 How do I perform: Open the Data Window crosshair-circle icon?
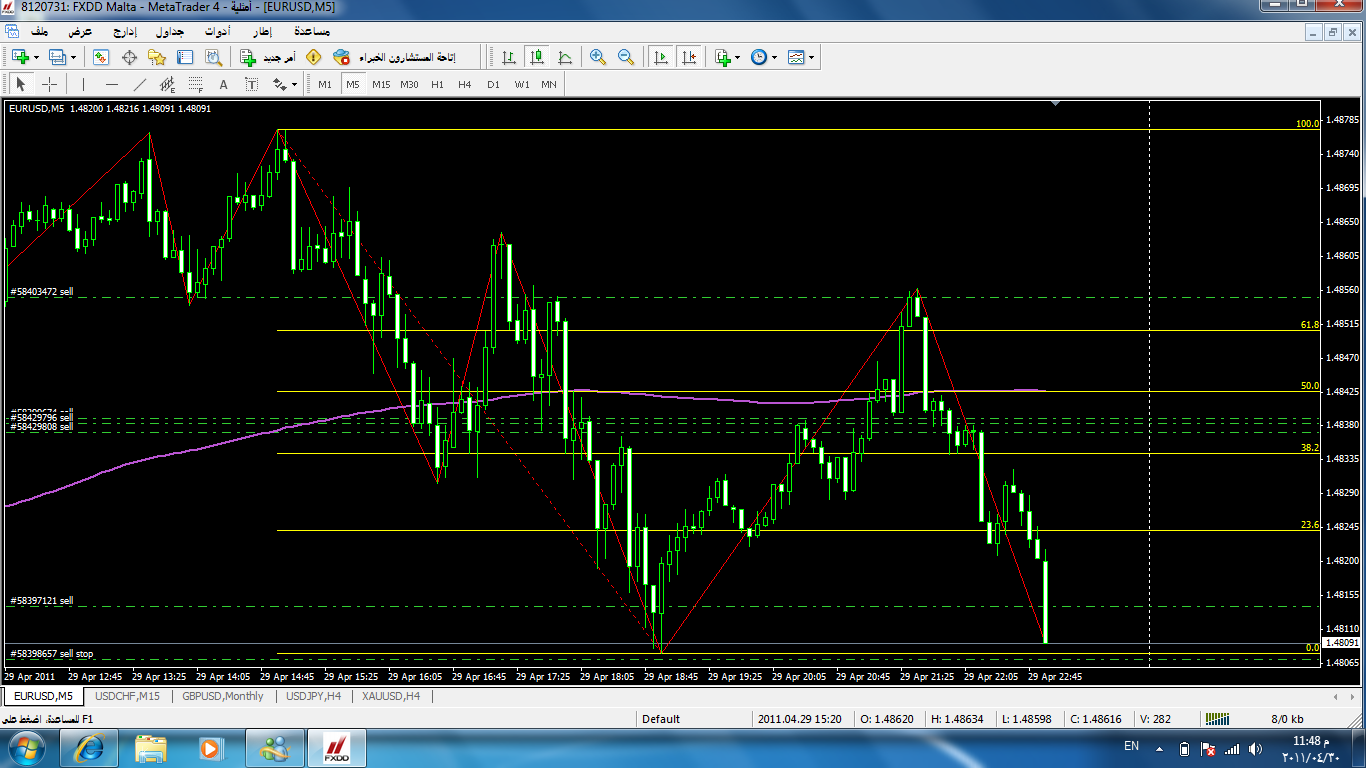click(129, 58)
